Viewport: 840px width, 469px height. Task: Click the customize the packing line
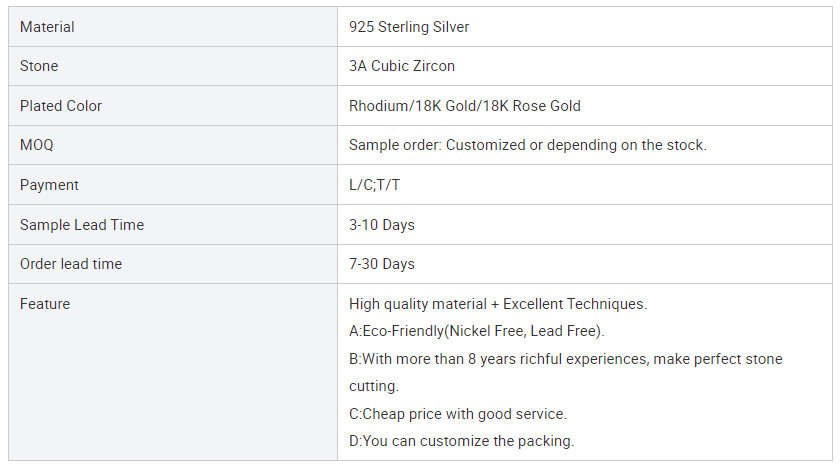coord(461,441)
